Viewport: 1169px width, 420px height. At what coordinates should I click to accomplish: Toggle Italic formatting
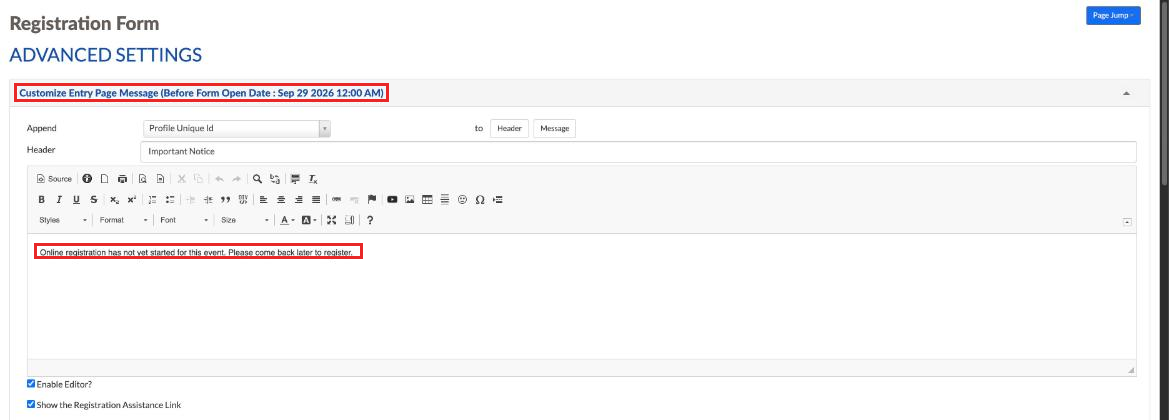59,200
